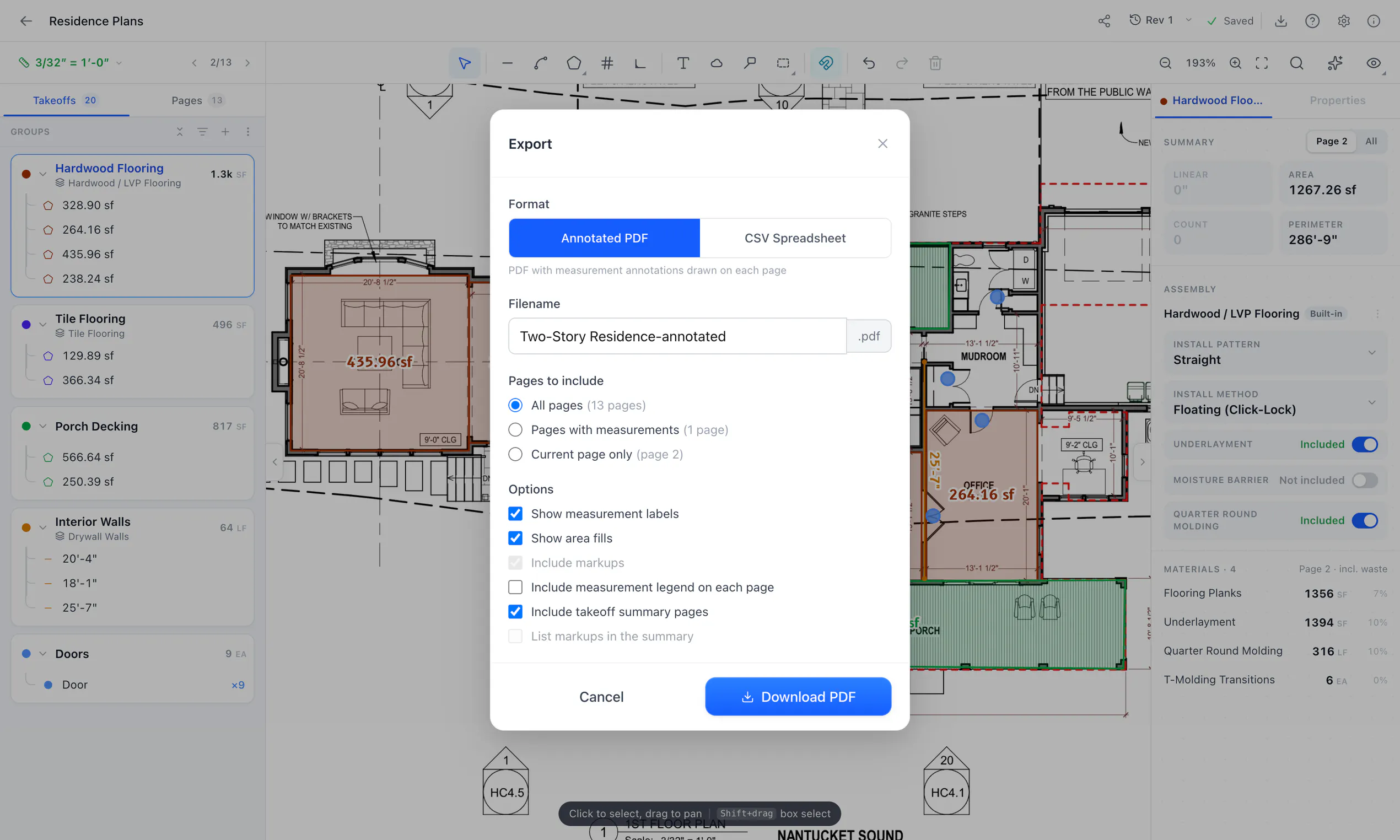Select the pointer selection tool
Viewport: 1400px width, 840px height.
tap(465, 63)
